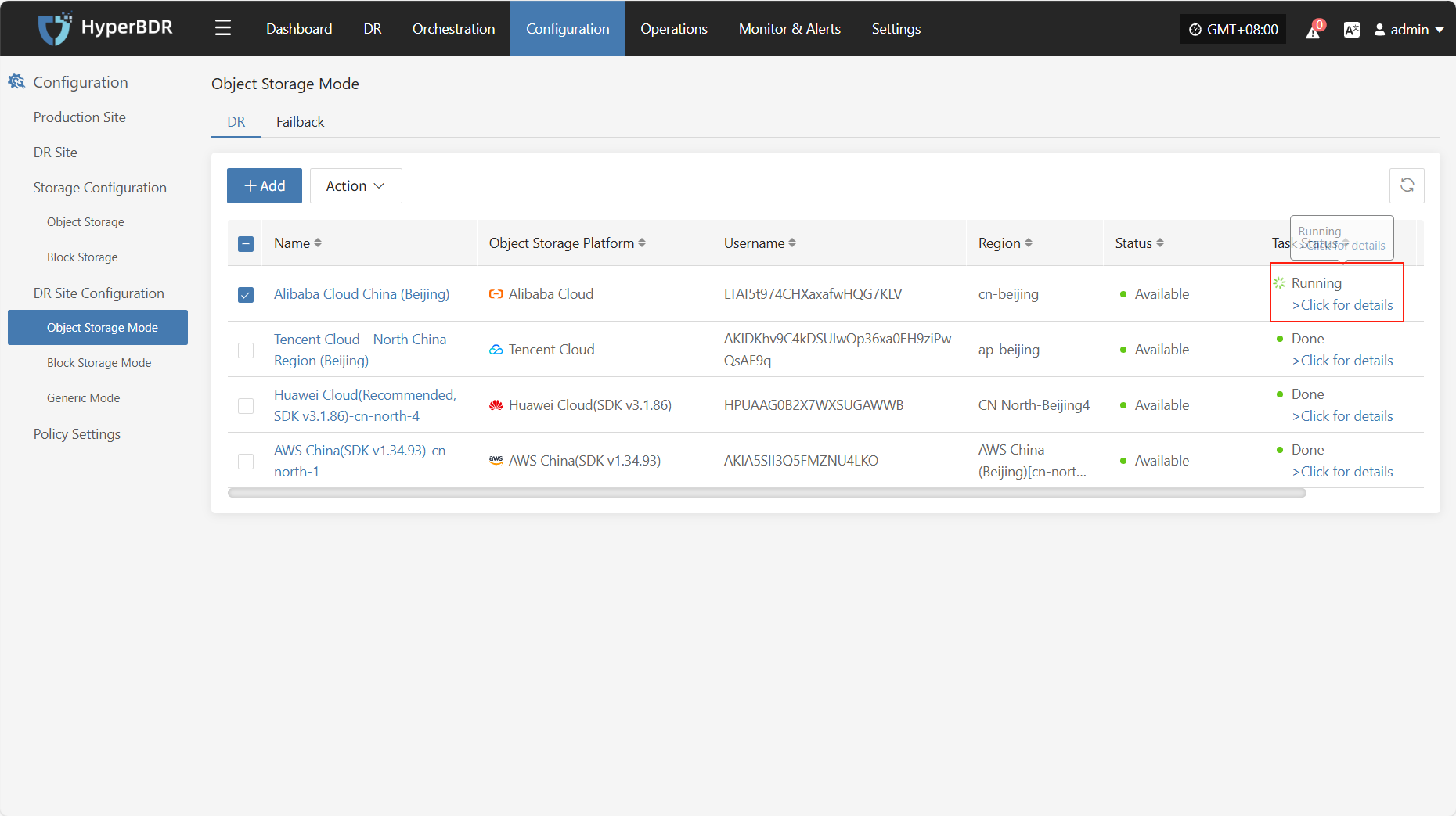Click the refresh table icon
The image size is (1456, 816).
(1407, 185)
